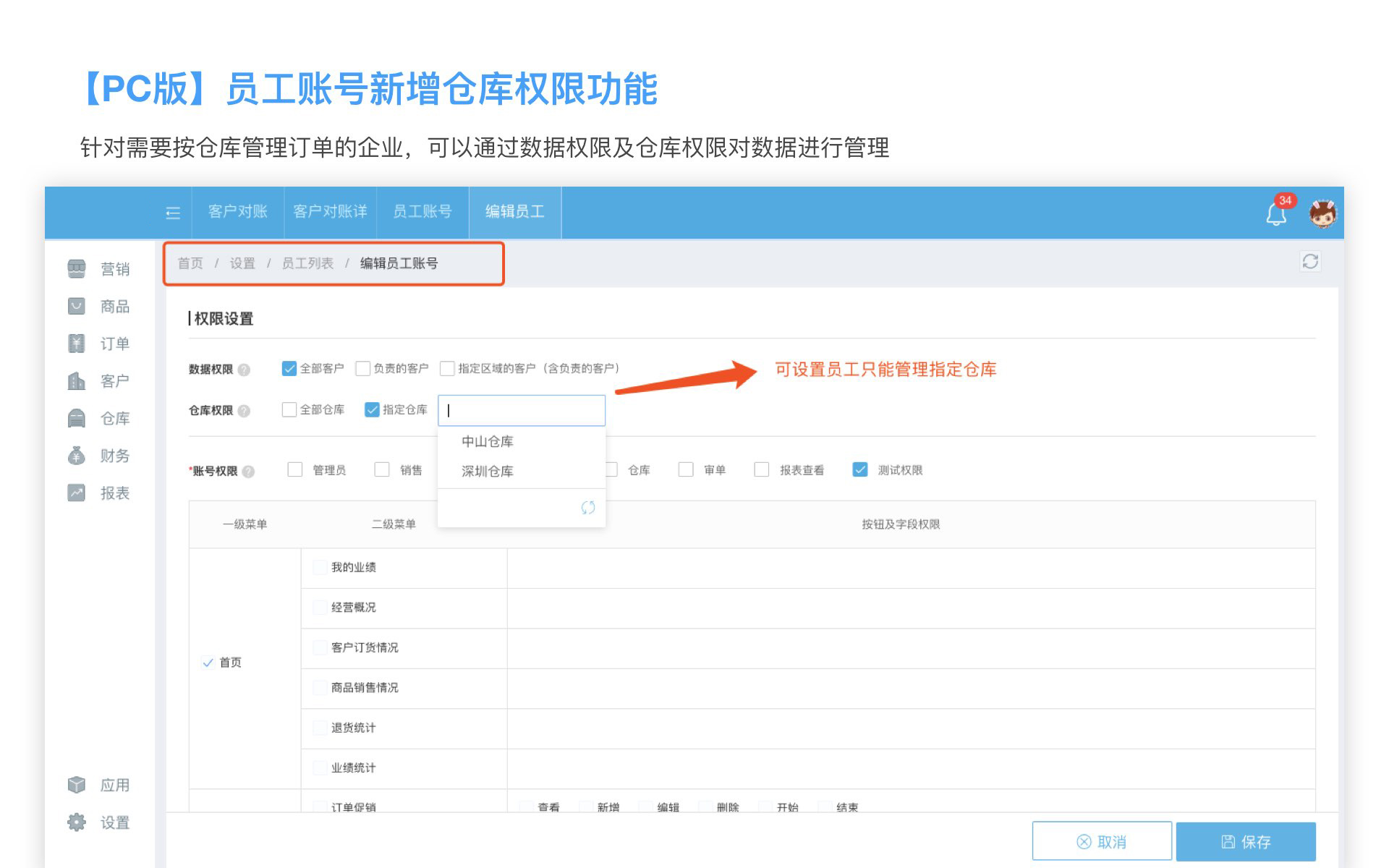
Task: Check the 全部仓库 checkbox
Action: tap(289, 410)
